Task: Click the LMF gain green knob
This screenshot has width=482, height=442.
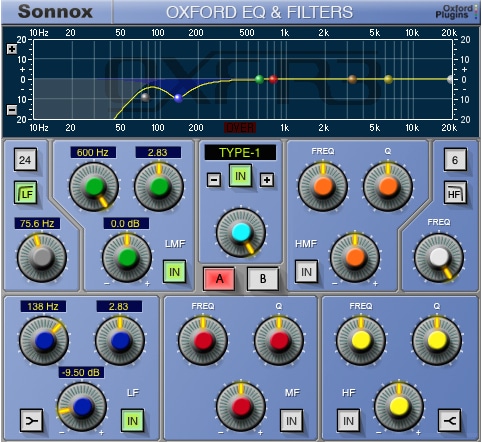Action: tap(127, 258)
